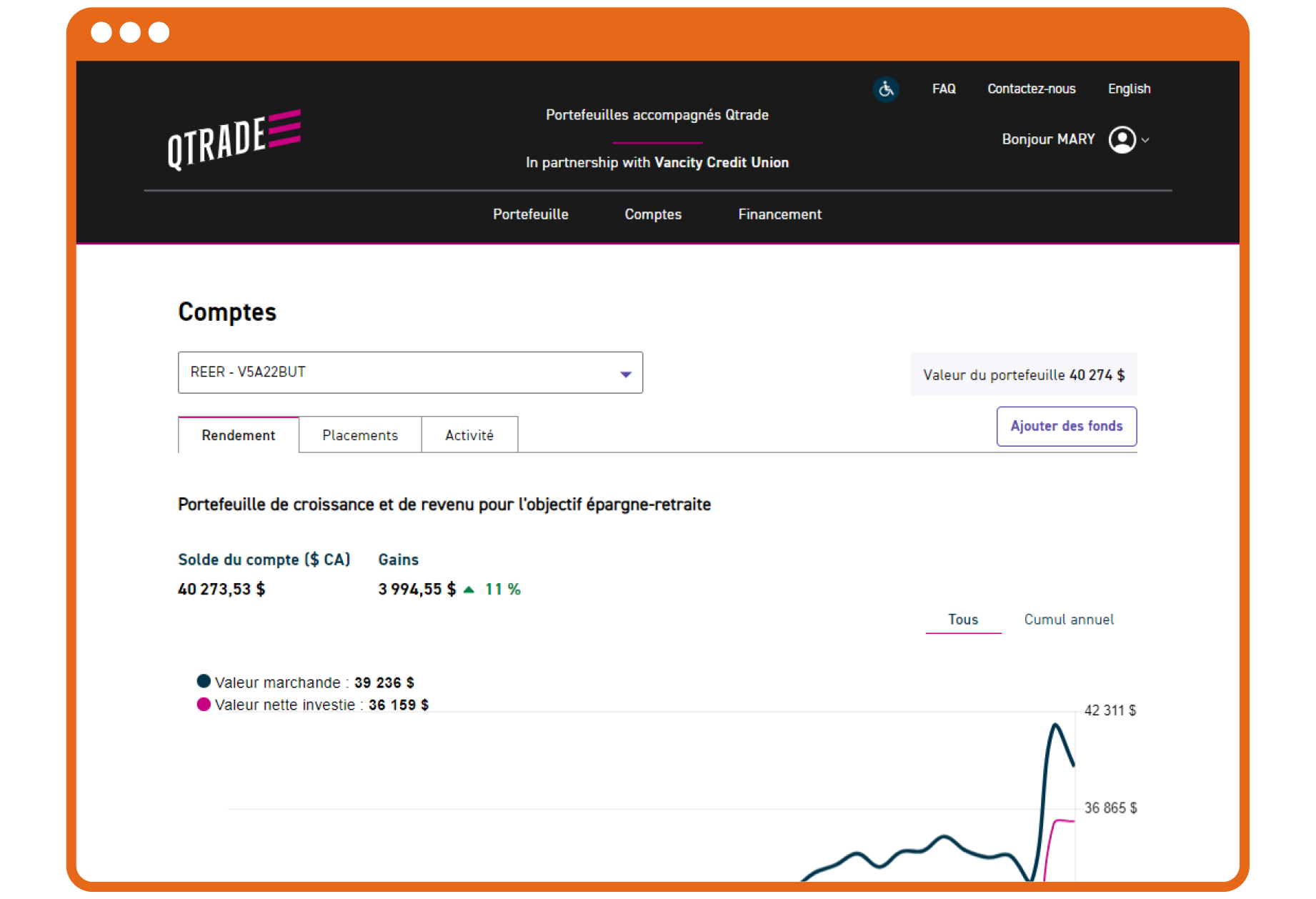Click the gains amount 3 994,55 $
The image size is (1316, 899).
pos(417,589)
